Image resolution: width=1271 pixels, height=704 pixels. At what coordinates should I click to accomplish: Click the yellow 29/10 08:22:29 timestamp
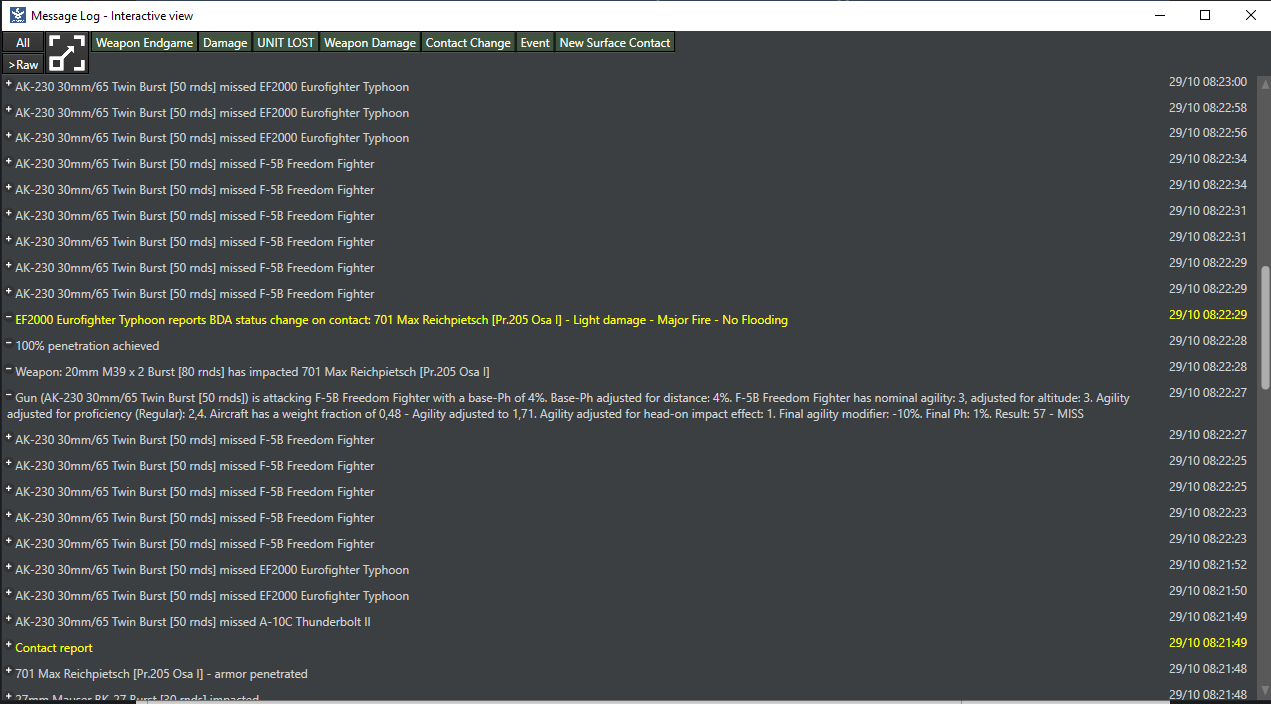(x=1208, y=315)
